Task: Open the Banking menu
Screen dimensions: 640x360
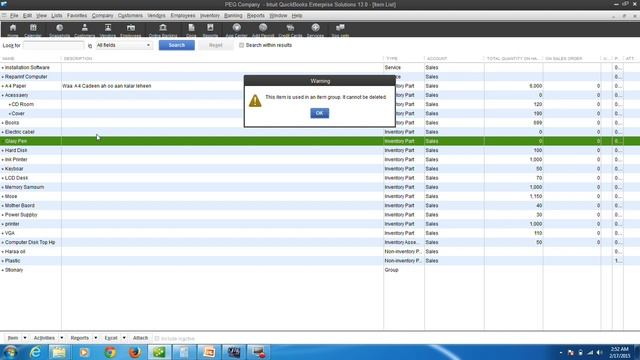Action: click(x=233, y=16)
